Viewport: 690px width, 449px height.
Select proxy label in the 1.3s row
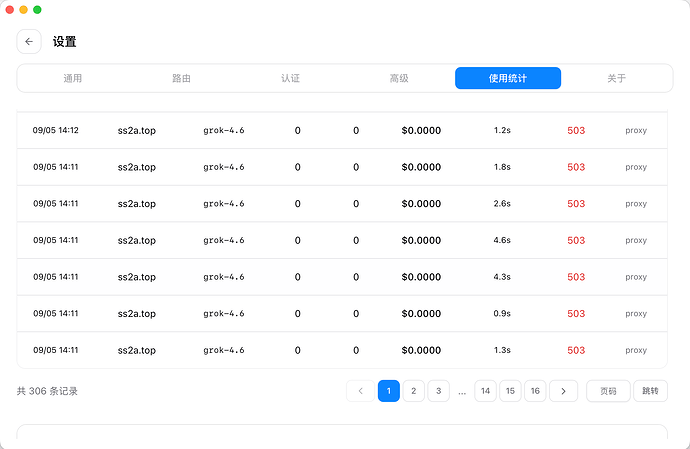click(x=636, y=350)
